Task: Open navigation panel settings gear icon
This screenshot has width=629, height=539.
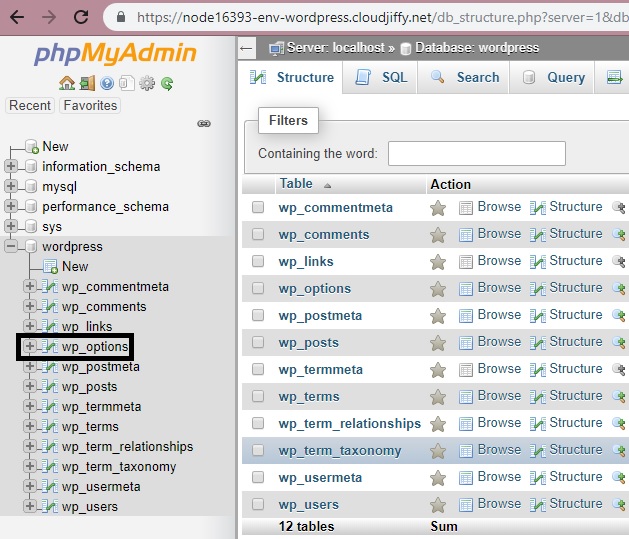Action: (147, 83)
